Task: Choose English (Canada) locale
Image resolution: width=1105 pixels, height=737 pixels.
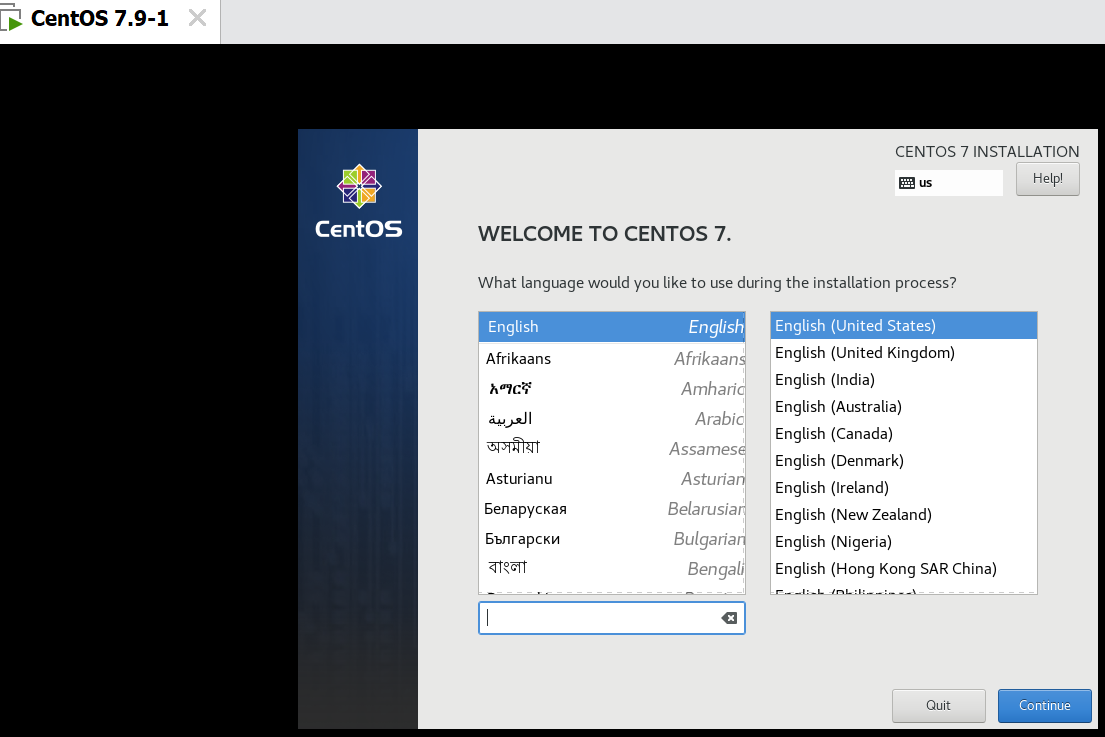Action: point(903,434)
